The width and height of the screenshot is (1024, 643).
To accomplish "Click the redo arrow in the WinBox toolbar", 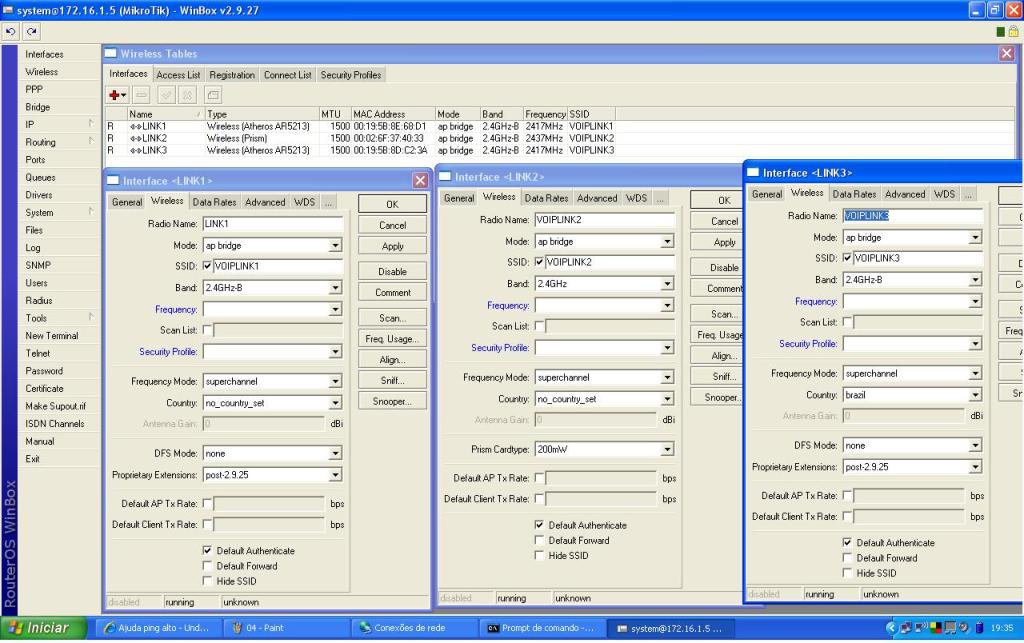I will 31,31.
